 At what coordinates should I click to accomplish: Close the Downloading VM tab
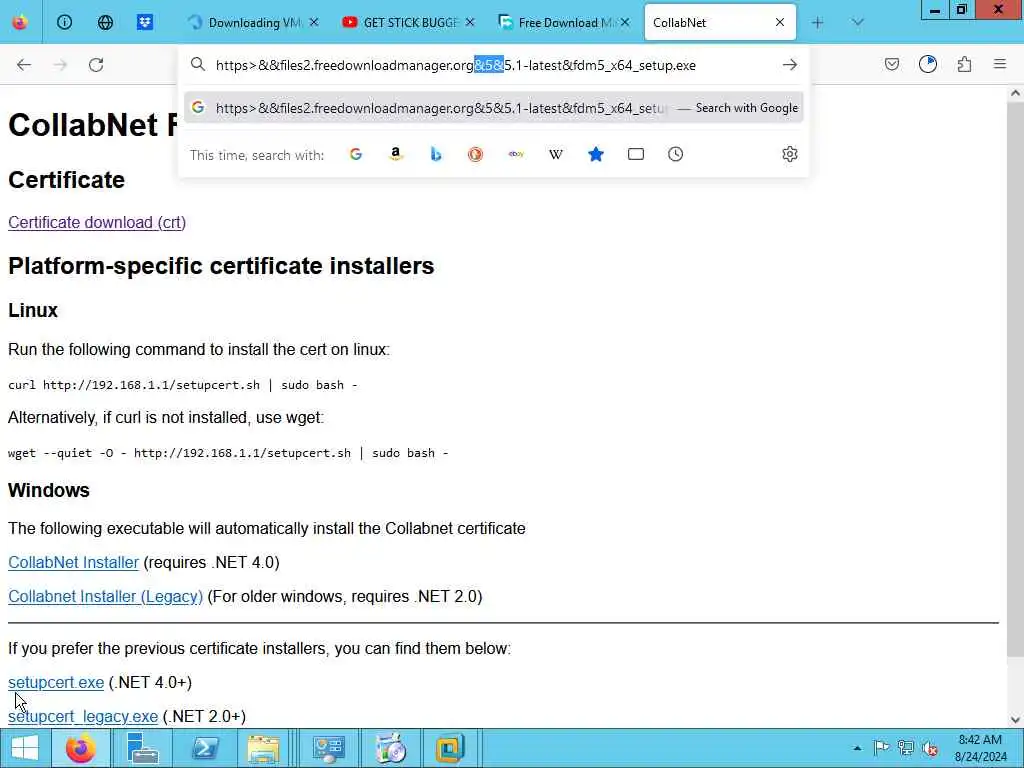coord(314,22)
